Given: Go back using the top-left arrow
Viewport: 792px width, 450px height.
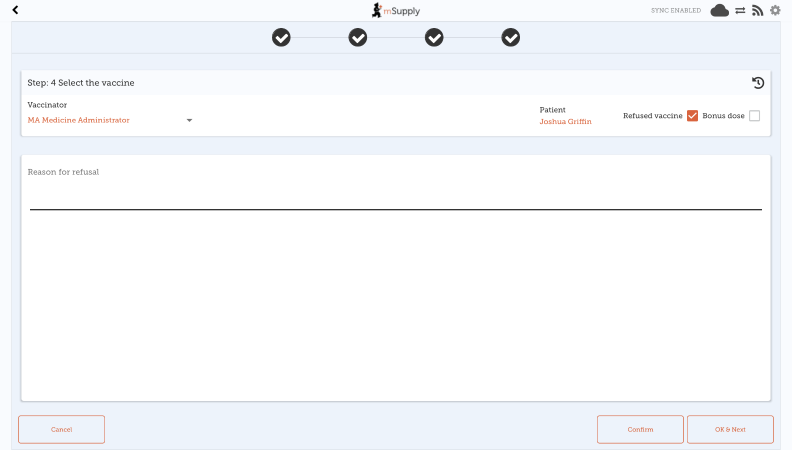Looking at the screenshot, I should coord(15,10).
